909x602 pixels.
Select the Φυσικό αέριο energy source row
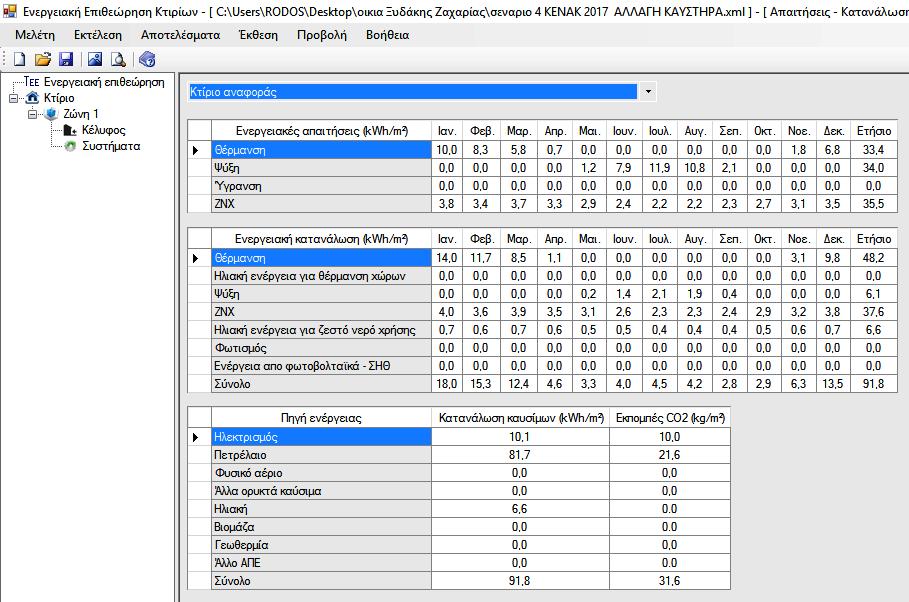(459, 473)
